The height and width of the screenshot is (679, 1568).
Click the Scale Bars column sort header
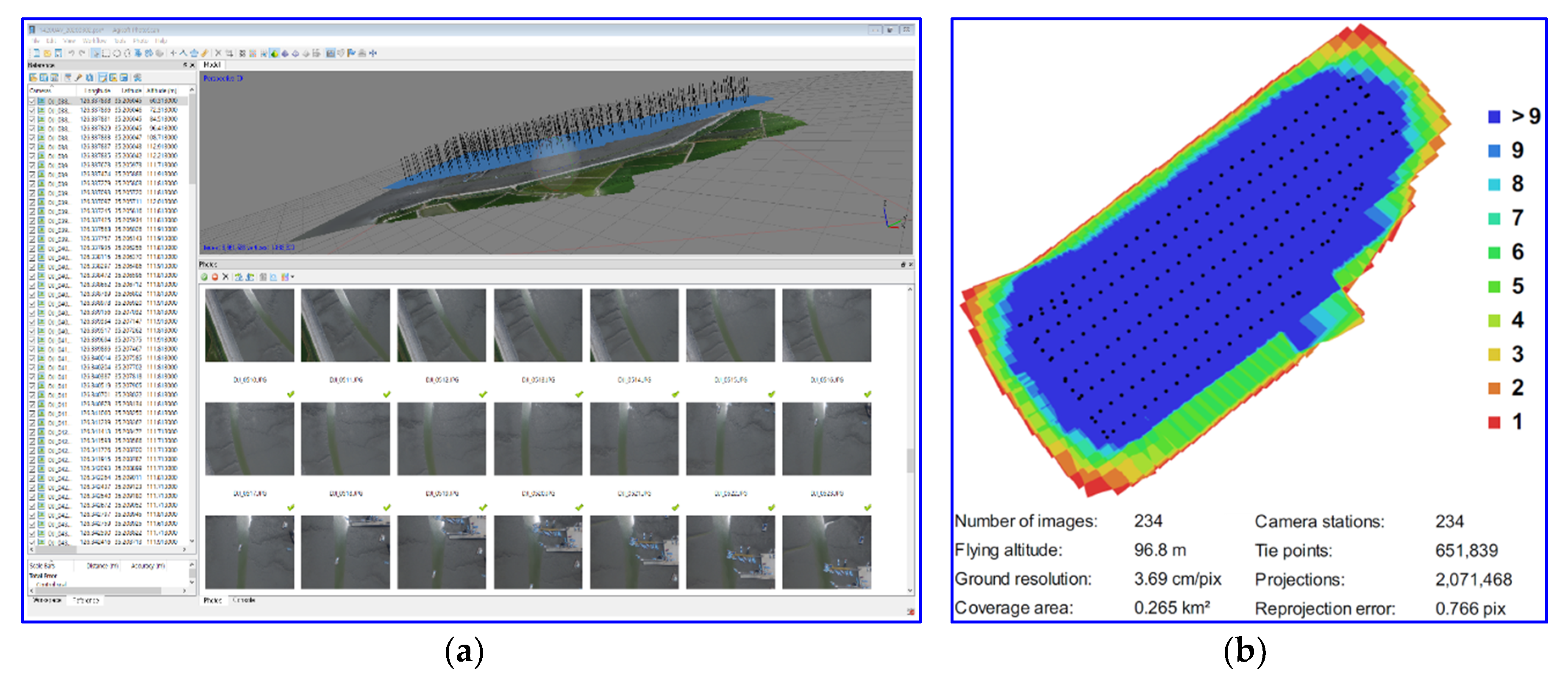tap(42, 566)
